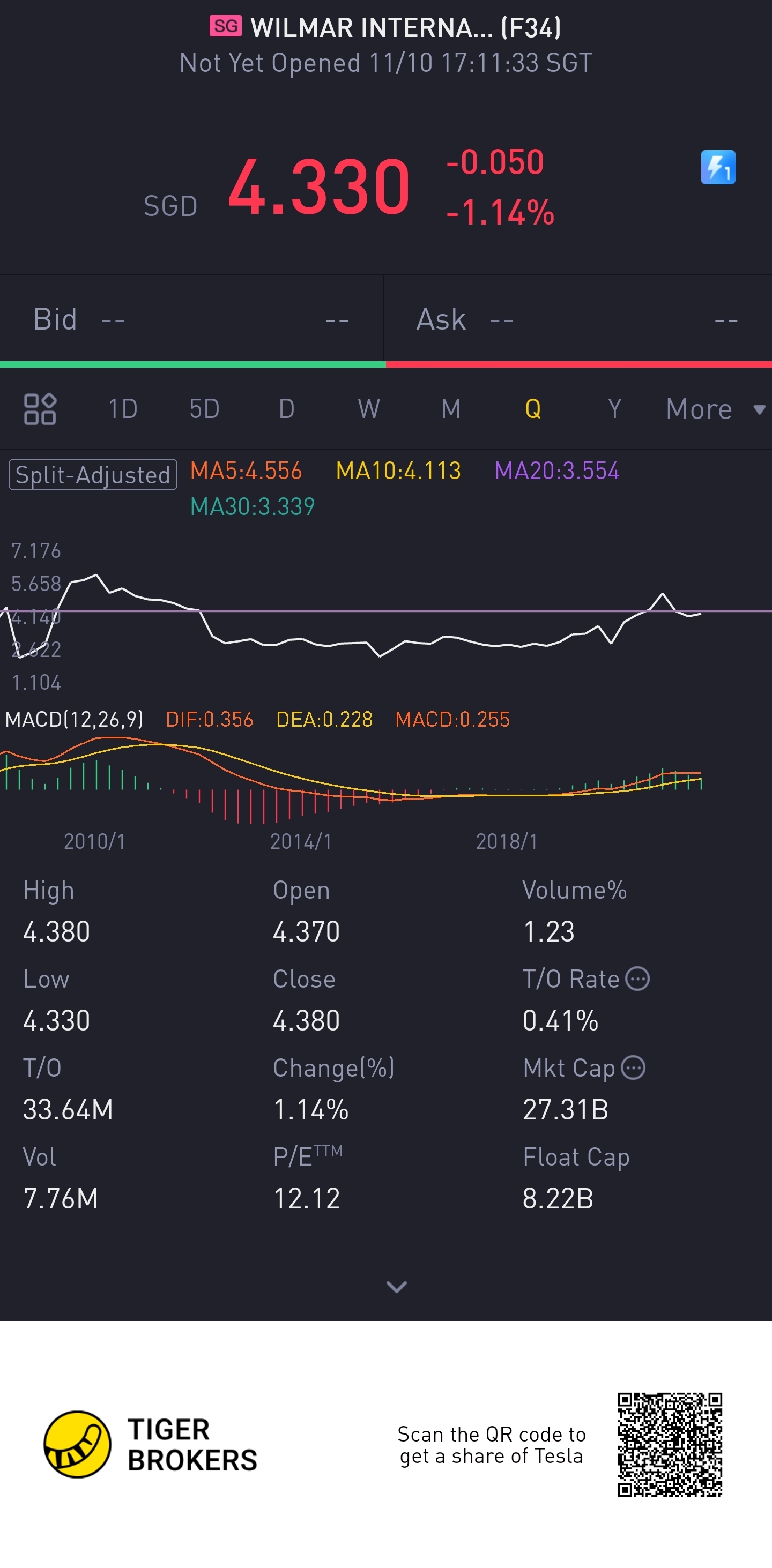Select the Q quarterly chart tab
Screen dimensions: 772x1568
tap(533, 409)
